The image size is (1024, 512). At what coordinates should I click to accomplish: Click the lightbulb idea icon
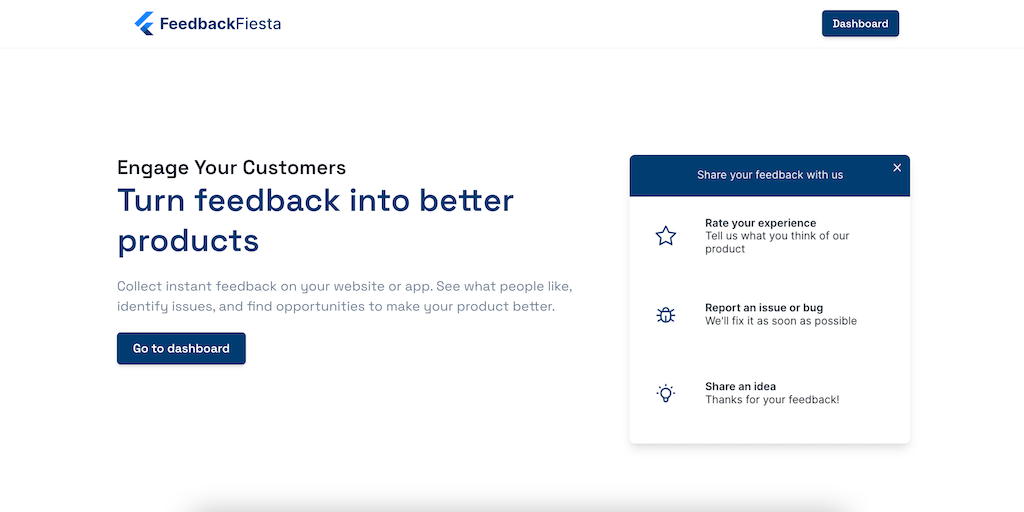666,393
